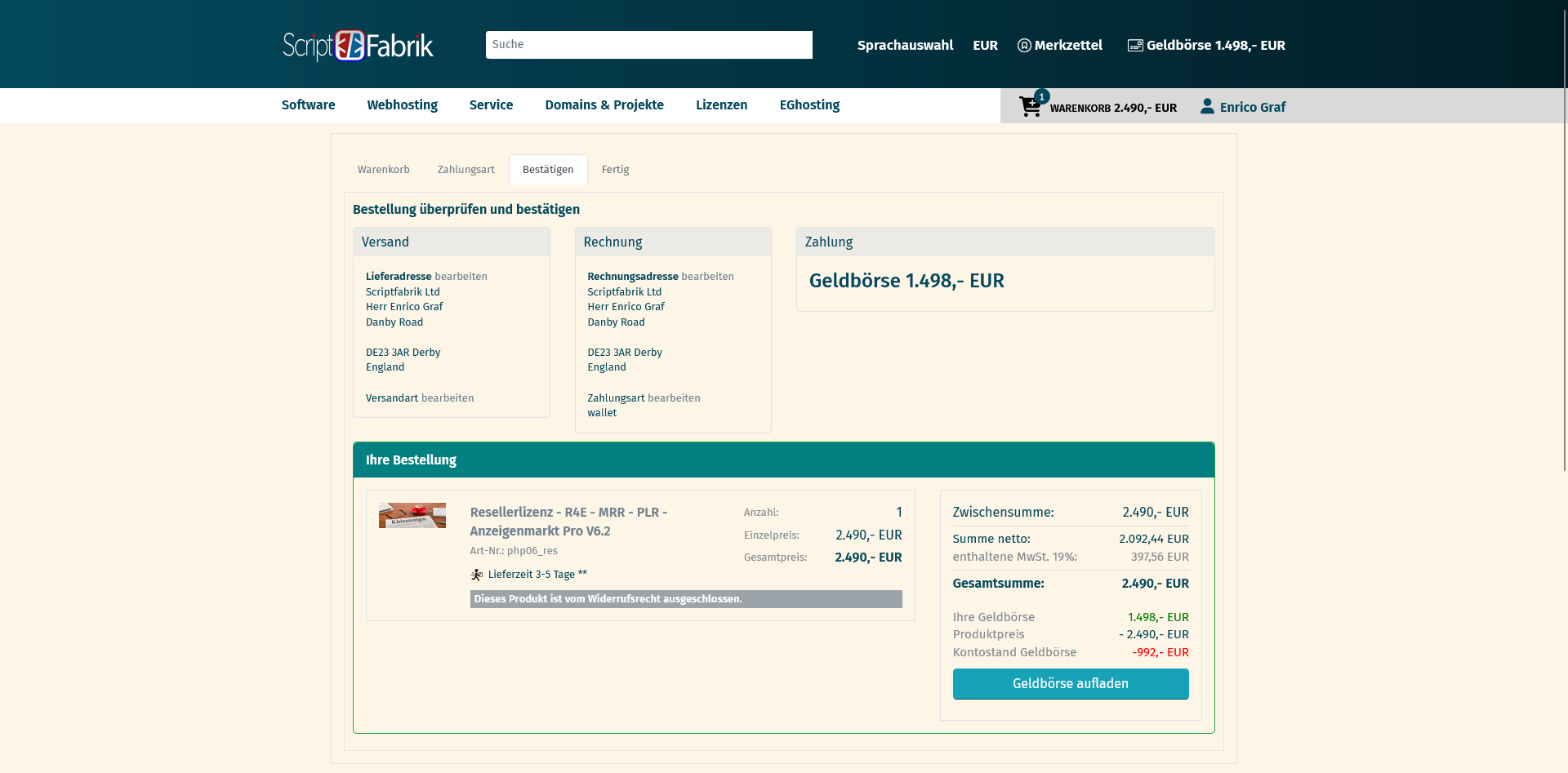
Task: Open the EGhosting menu
Action: (x=809, y=105)
